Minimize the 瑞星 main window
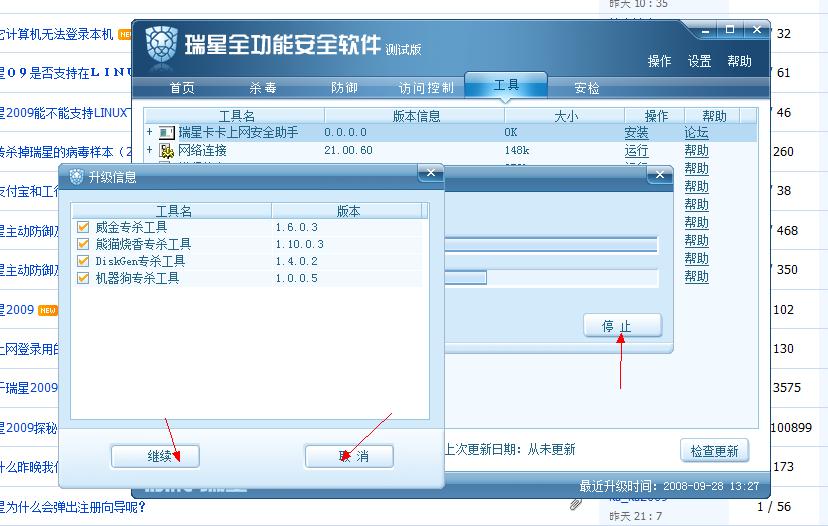Viewport: 828px width, 526px height. pos(705,31)
